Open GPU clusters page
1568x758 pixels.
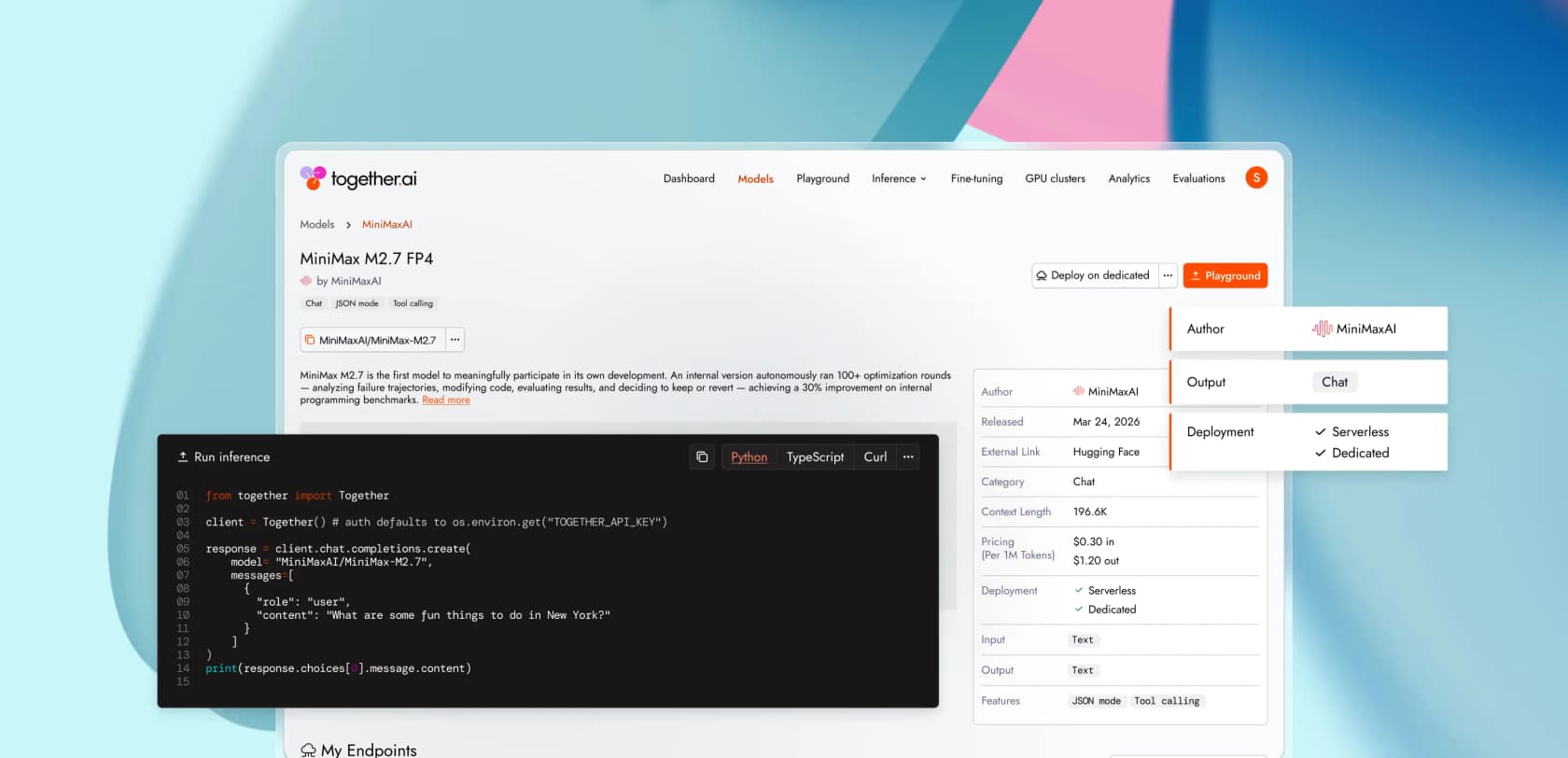[x=1055, y=178]
